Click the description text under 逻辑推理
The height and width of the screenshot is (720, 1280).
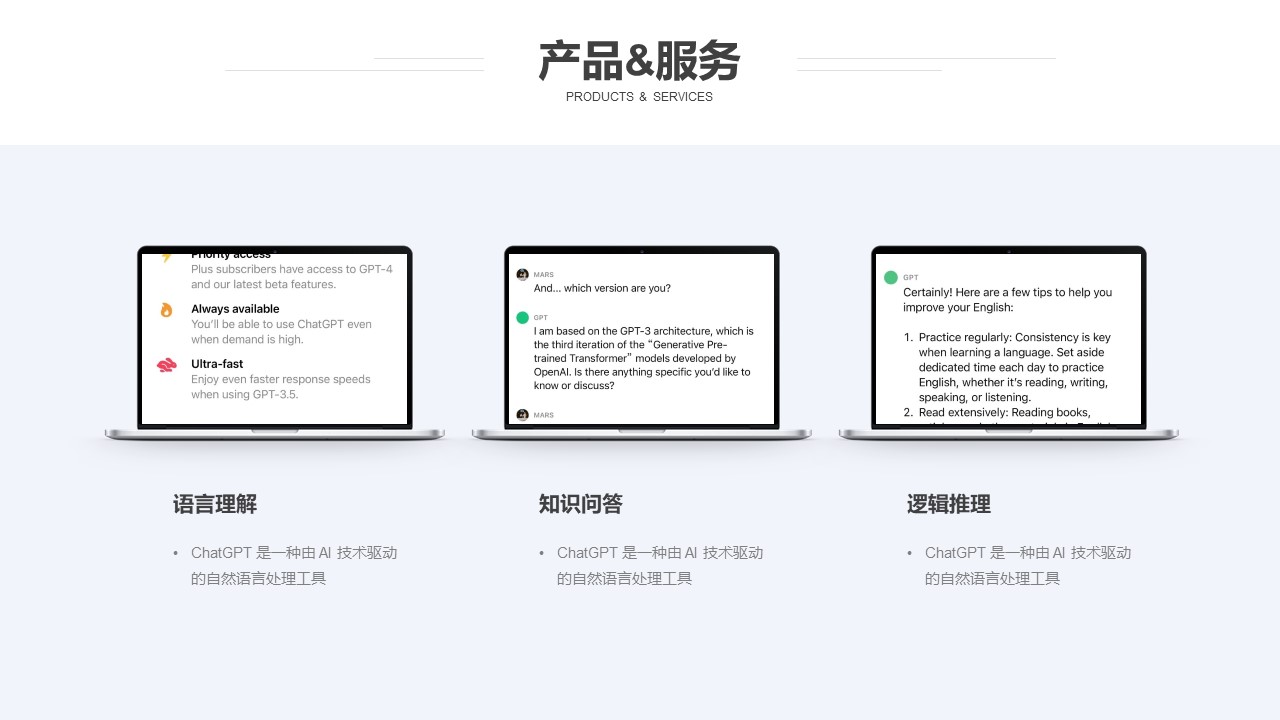[1027, 565]
